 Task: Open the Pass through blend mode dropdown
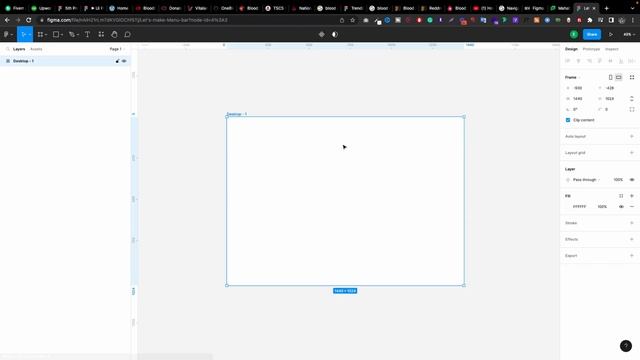click(x=586, y=180)
